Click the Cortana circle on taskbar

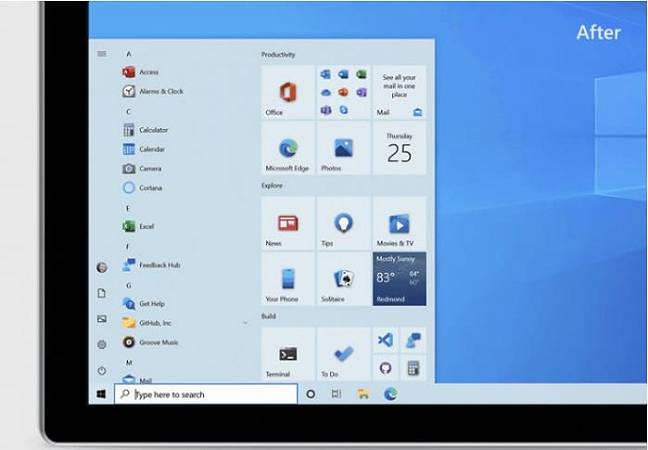311,394
